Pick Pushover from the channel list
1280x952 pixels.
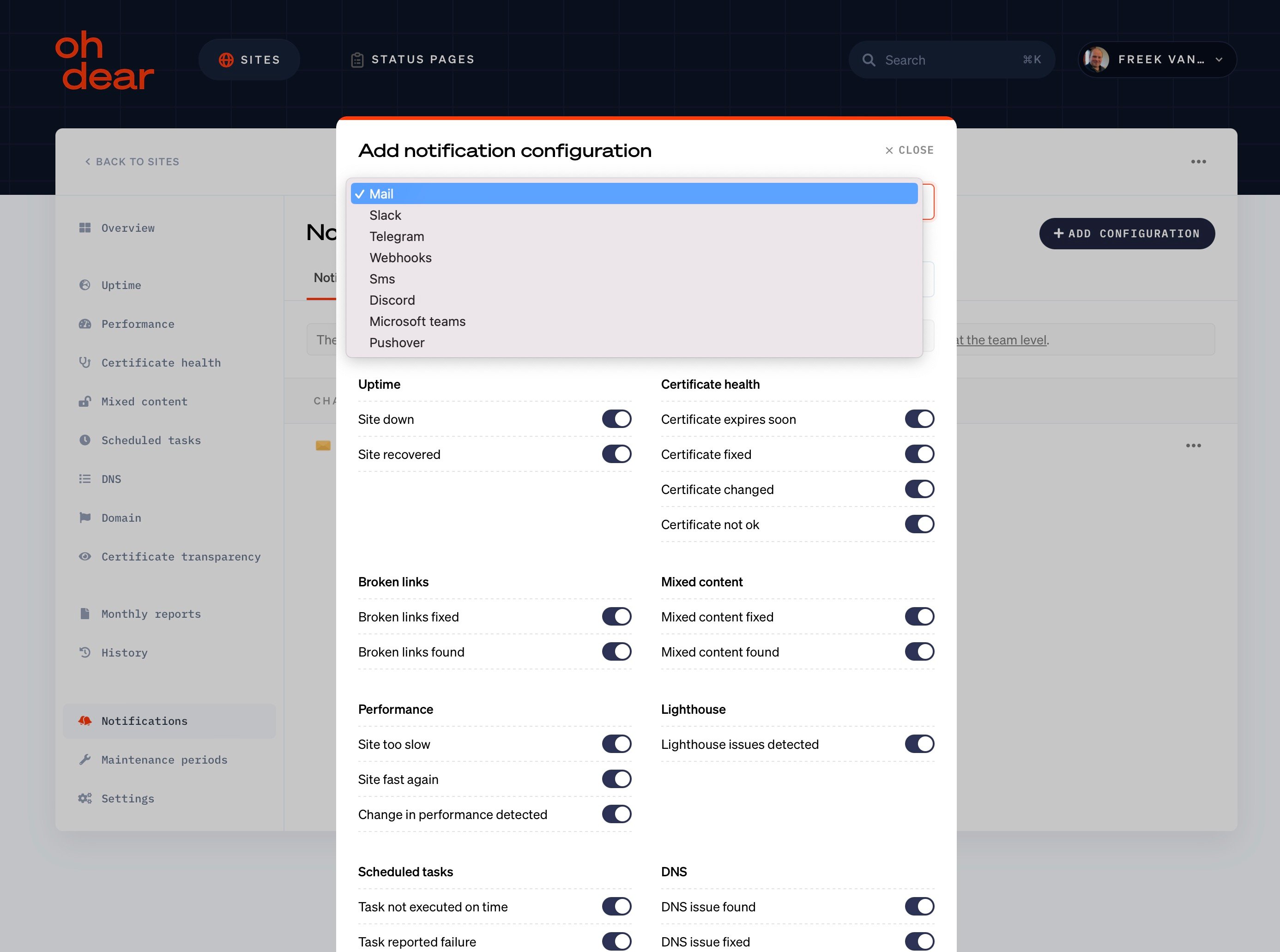[634, 343]
